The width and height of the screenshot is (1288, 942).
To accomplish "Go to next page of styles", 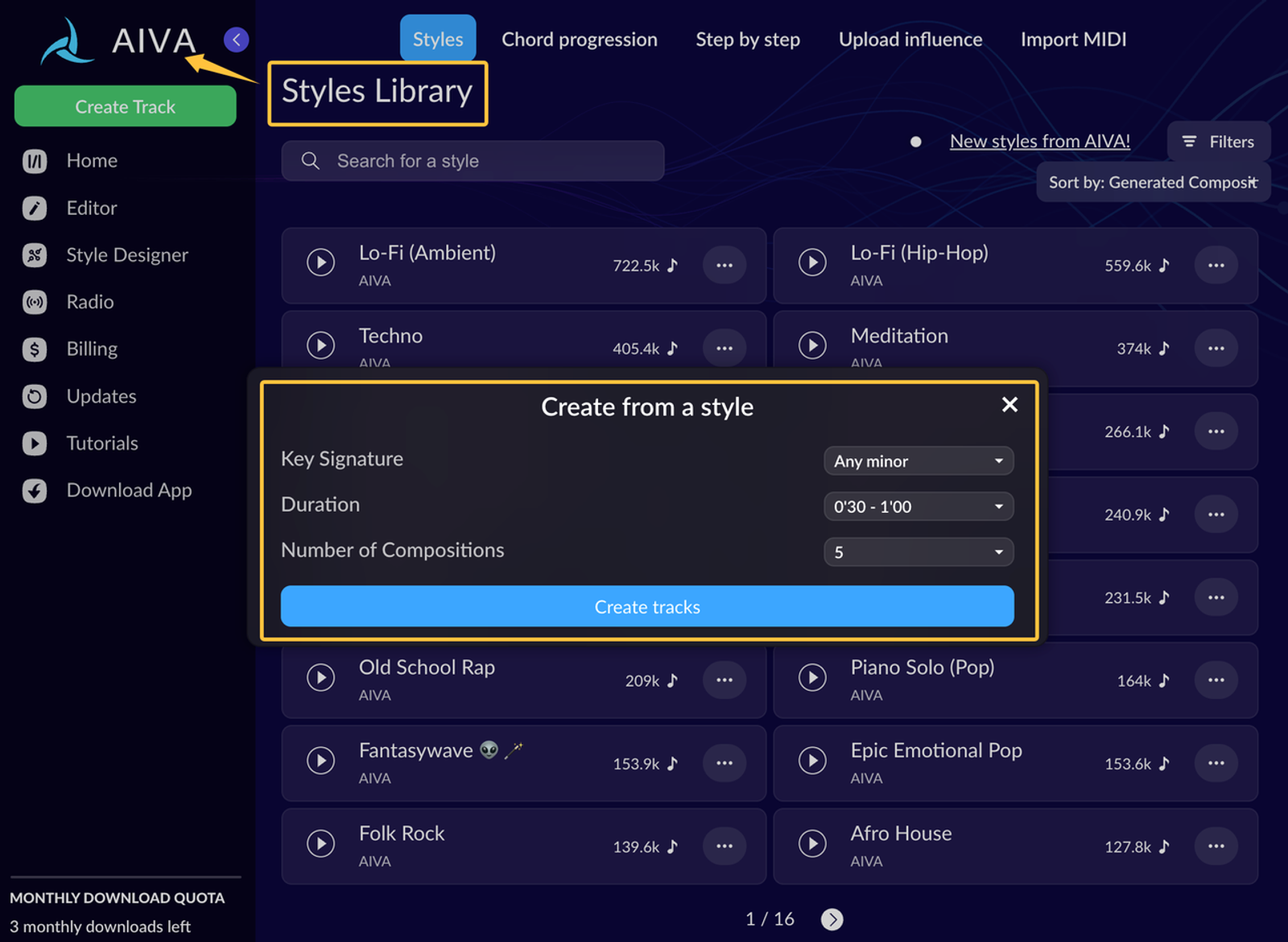I will (x=832, y=919).
